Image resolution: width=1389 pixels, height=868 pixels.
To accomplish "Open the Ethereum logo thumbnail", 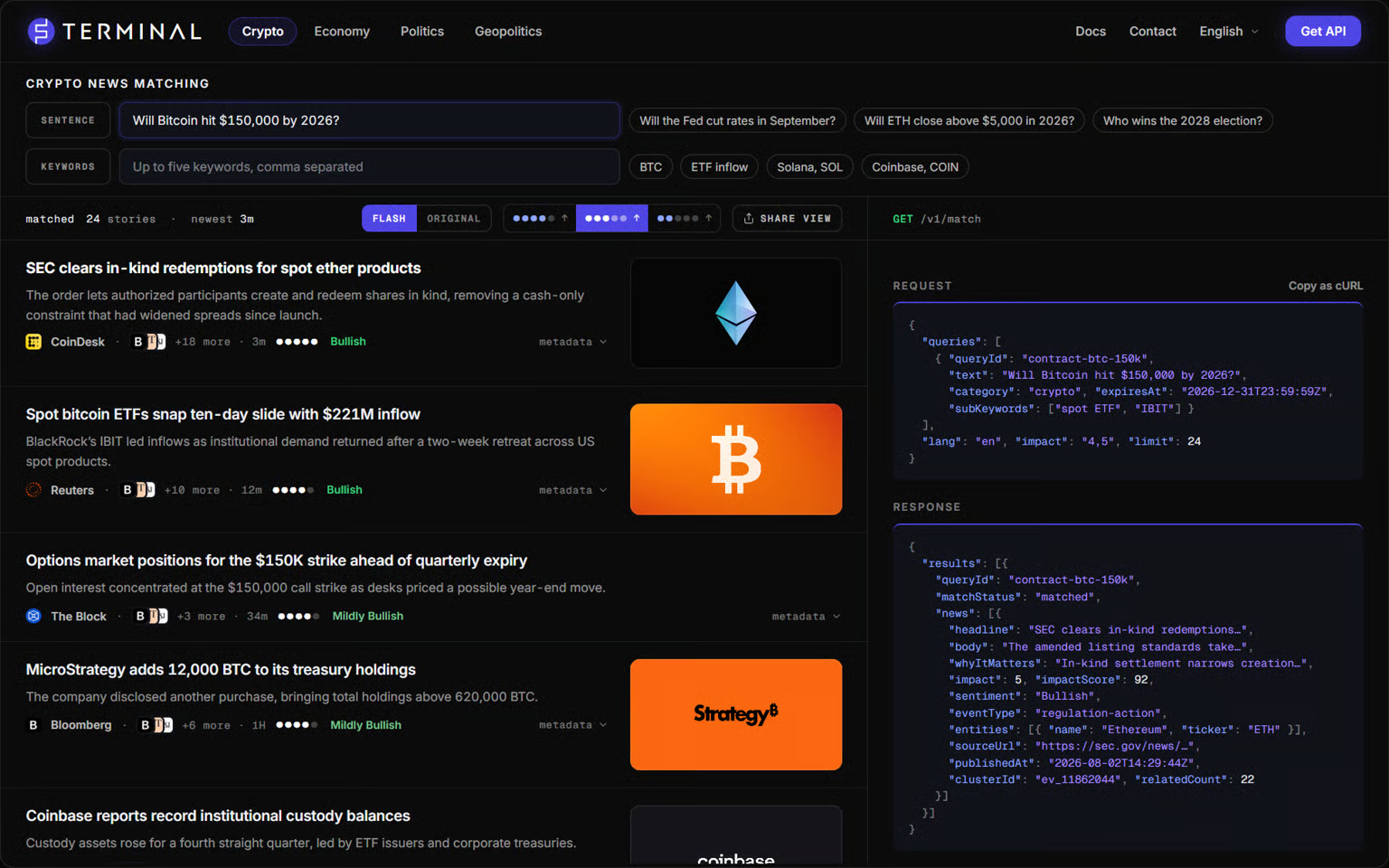I will 736,313.
